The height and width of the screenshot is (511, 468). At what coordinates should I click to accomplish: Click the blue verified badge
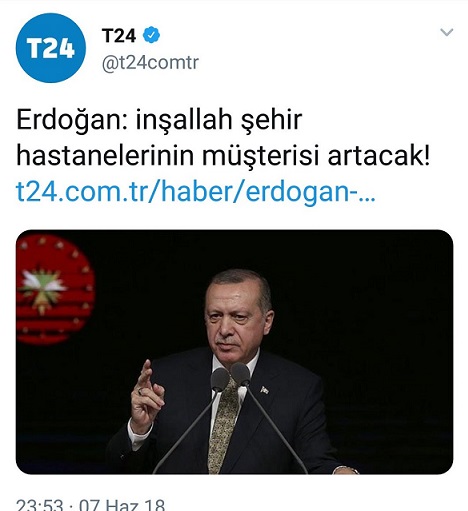151,35
